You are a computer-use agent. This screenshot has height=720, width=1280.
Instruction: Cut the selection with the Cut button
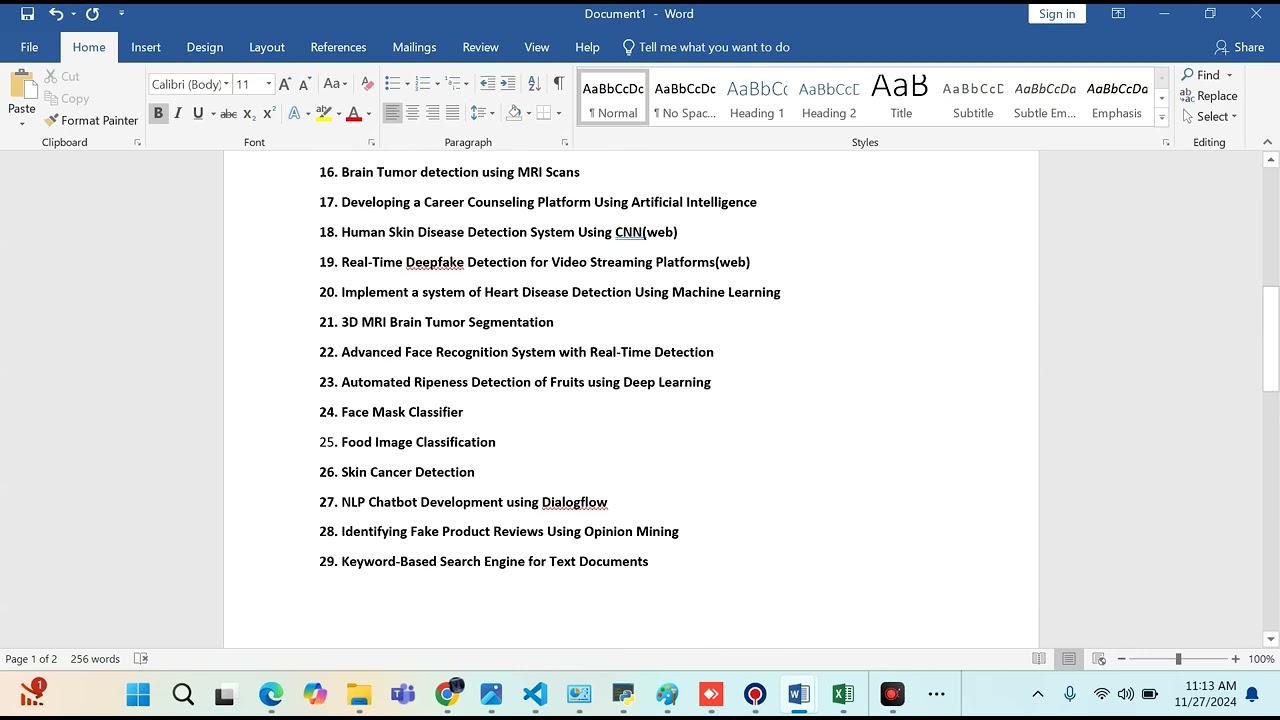(62, 76)
